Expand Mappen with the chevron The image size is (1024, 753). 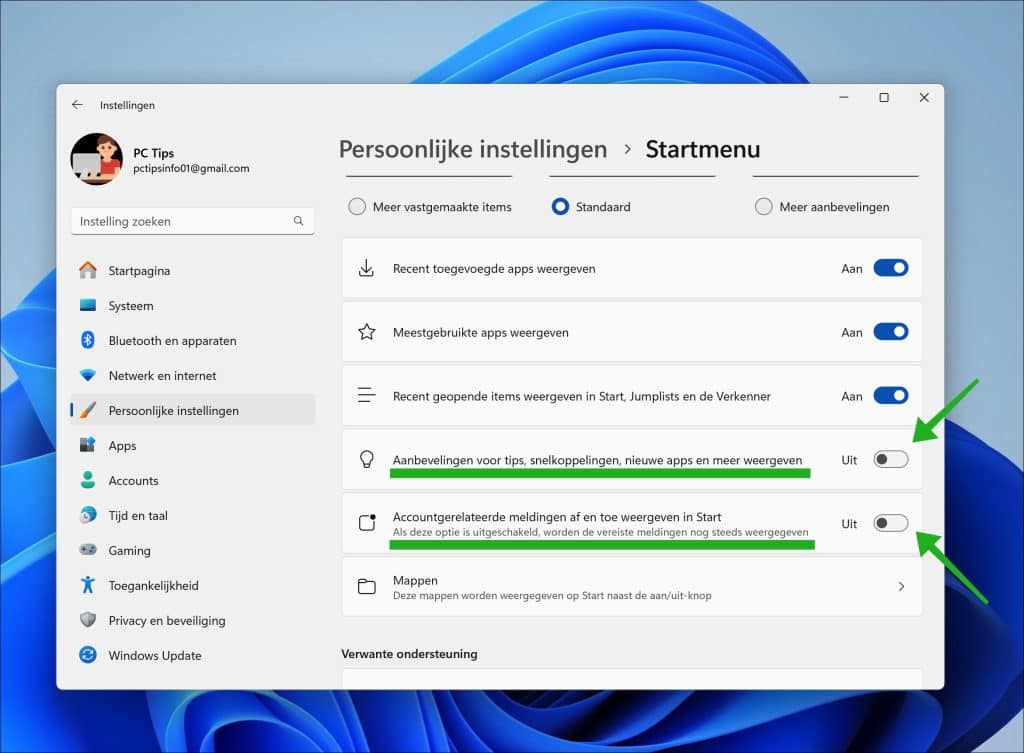[901, 586]
